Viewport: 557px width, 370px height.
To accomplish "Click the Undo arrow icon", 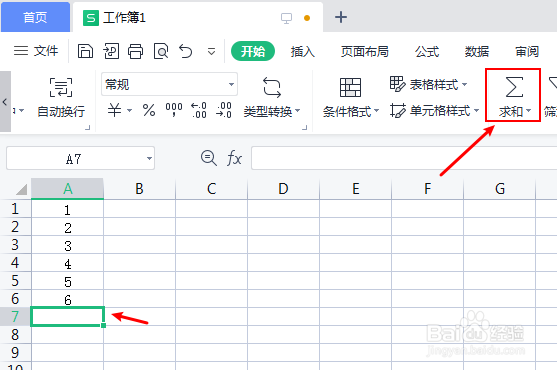I will coord(186,51).
